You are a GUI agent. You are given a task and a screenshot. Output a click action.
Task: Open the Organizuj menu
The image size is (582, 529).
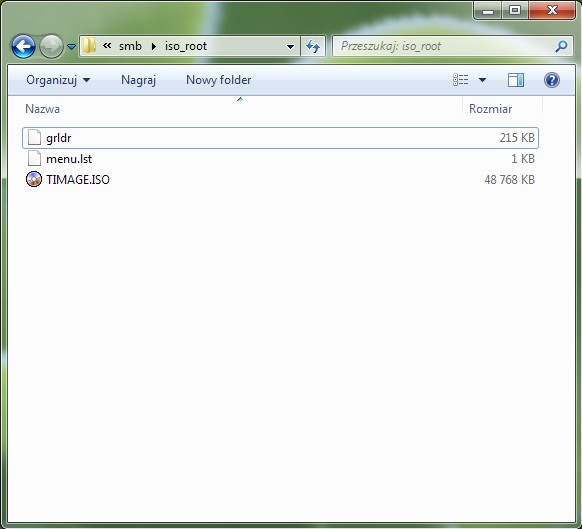coord(58,80)
